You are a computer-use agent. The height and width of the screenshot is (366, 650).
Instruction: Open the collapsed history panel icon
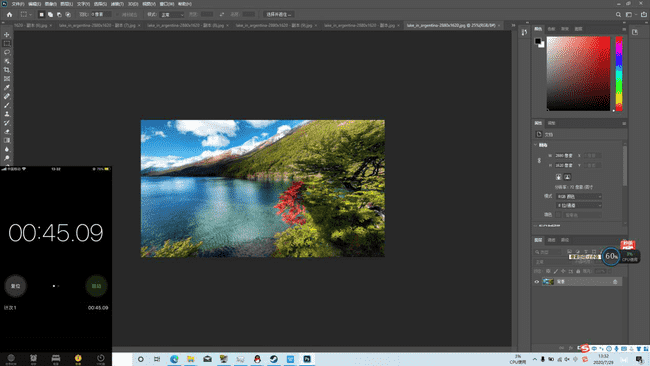(x=524, y=32)
